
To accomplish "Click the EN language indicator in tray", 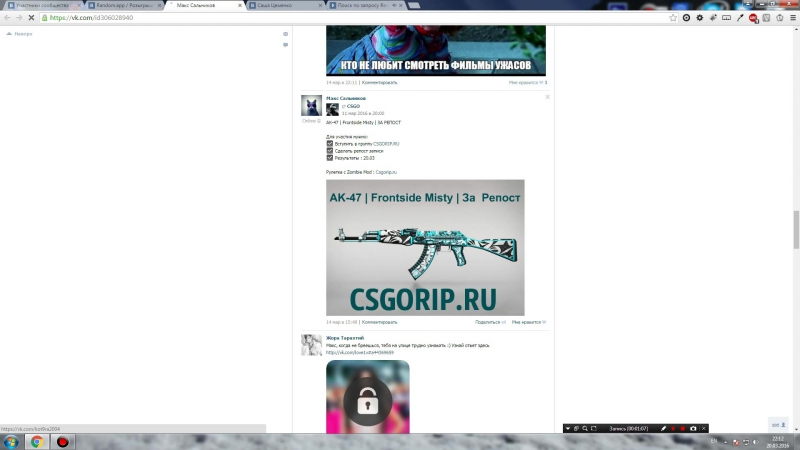I will [x=714, y=441].
